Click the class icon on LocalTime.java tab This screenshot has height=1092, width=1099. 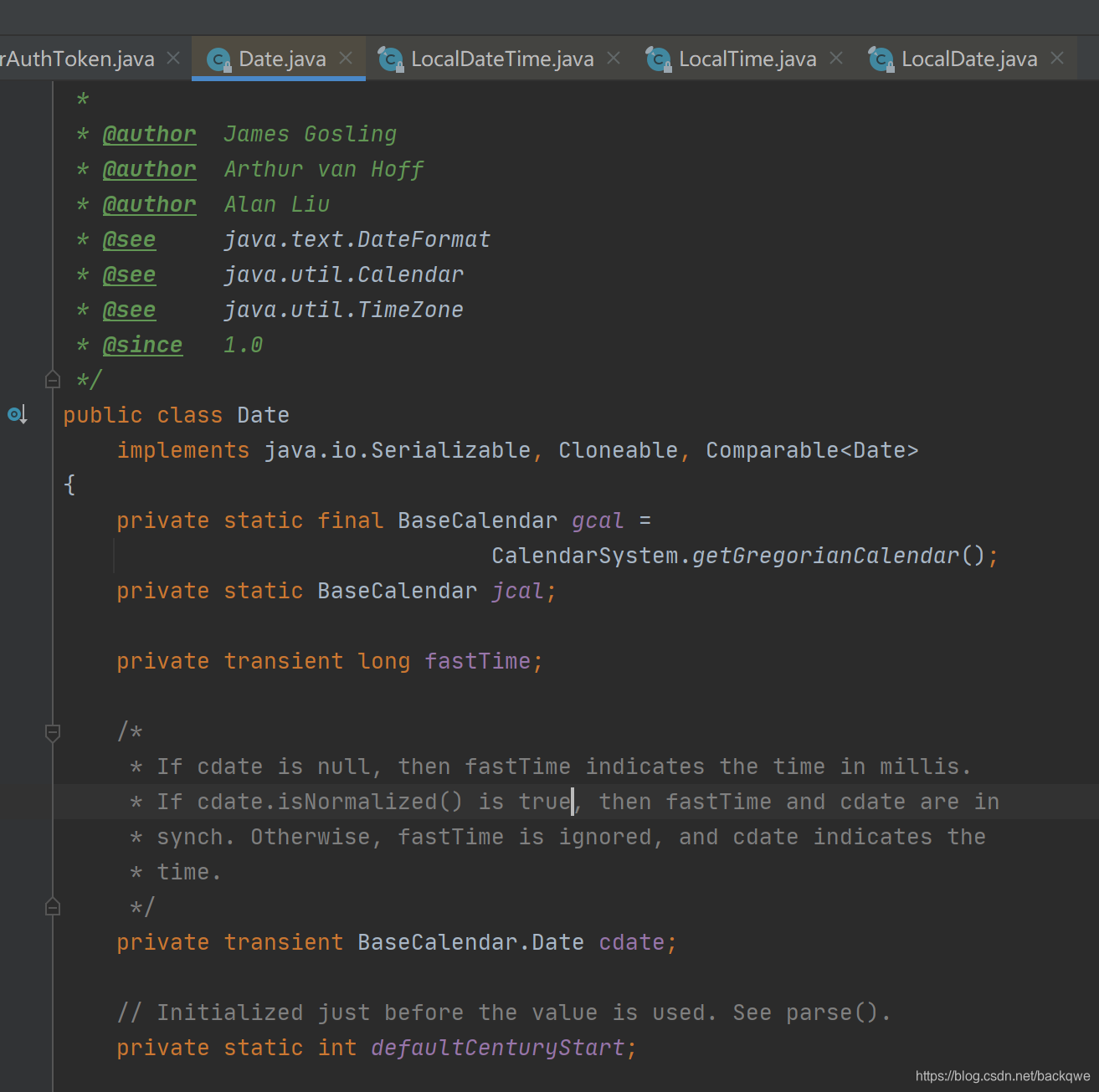659,59
